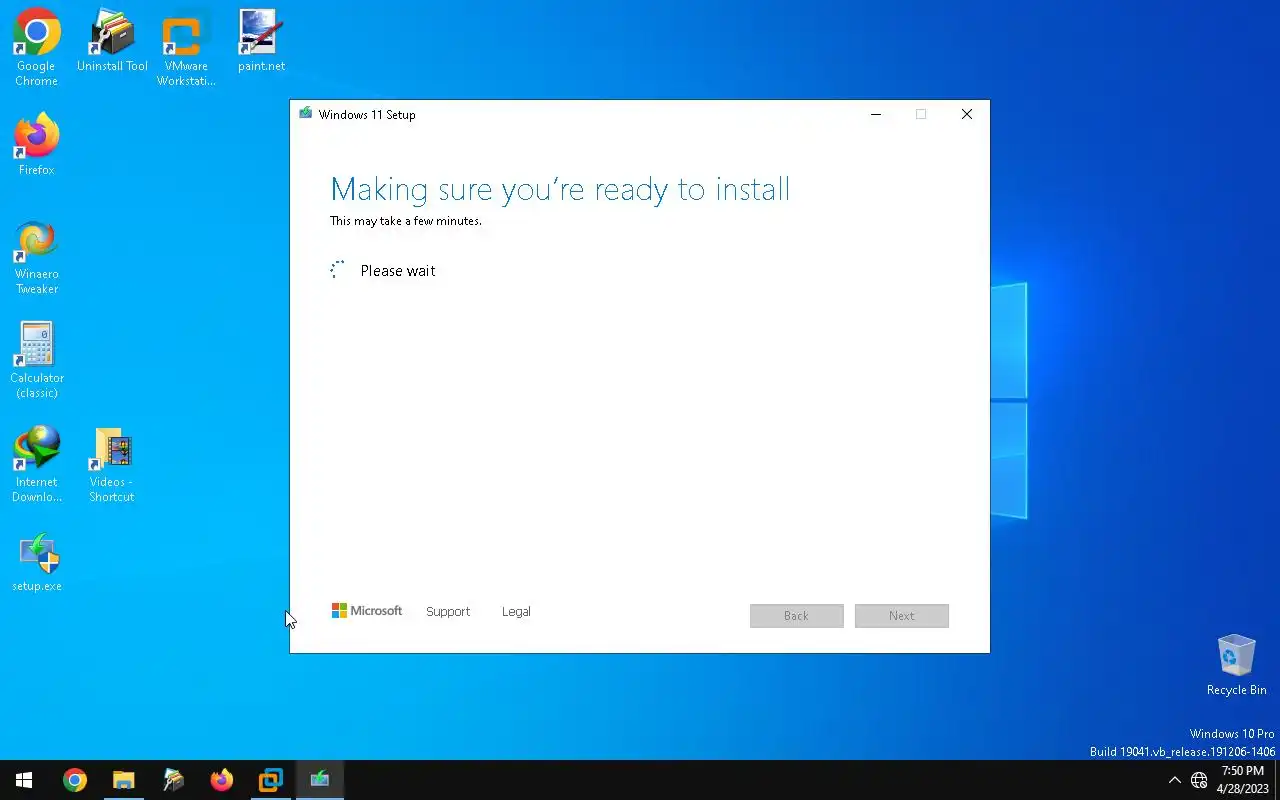Click the network globe tray icon
Image resolution: width=1280 pixels, height=800 pixels.
(1199, 780)
